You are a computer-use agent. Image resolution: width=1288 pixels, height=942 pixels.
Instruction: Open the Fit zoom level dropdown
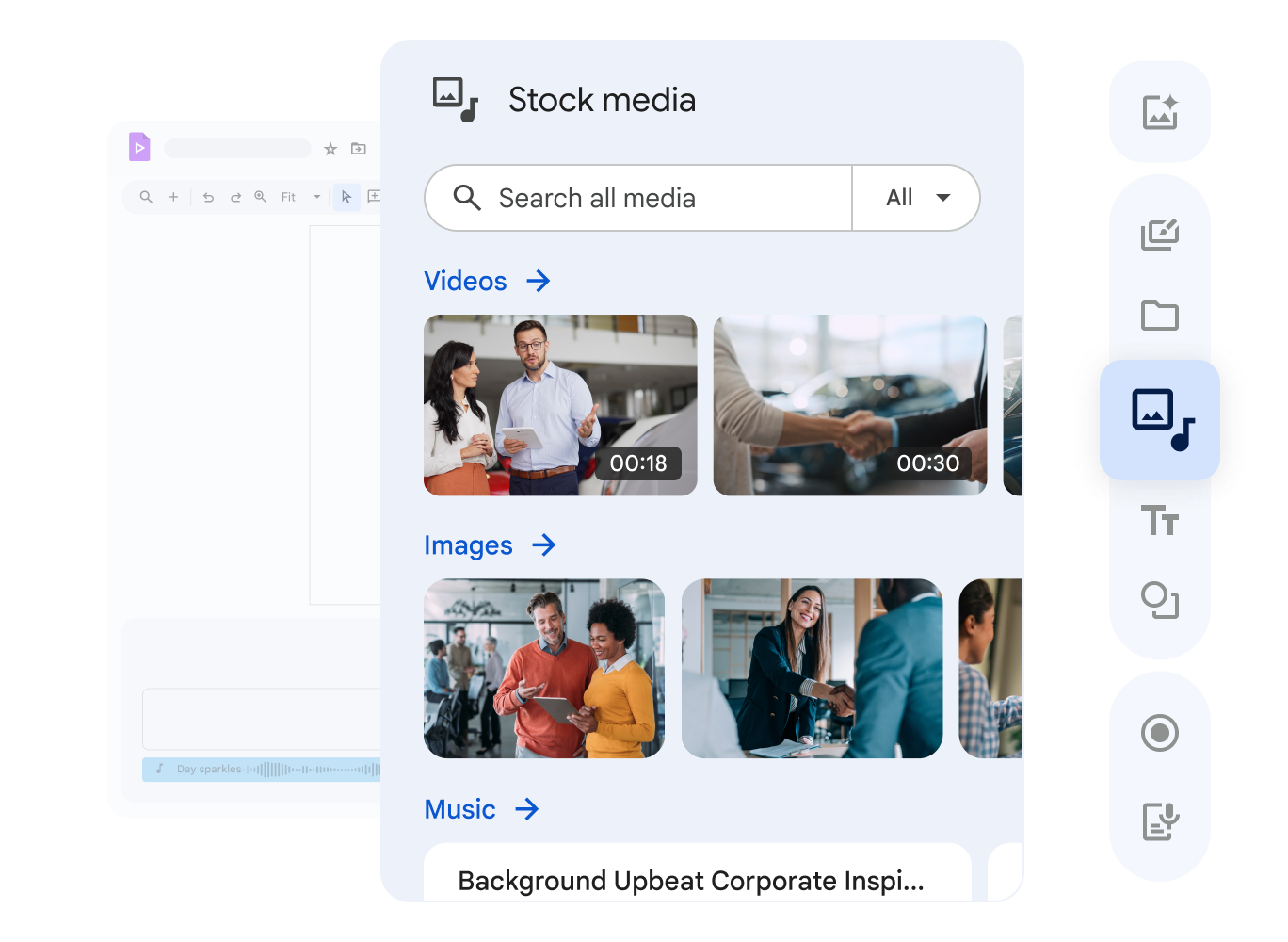298,197
